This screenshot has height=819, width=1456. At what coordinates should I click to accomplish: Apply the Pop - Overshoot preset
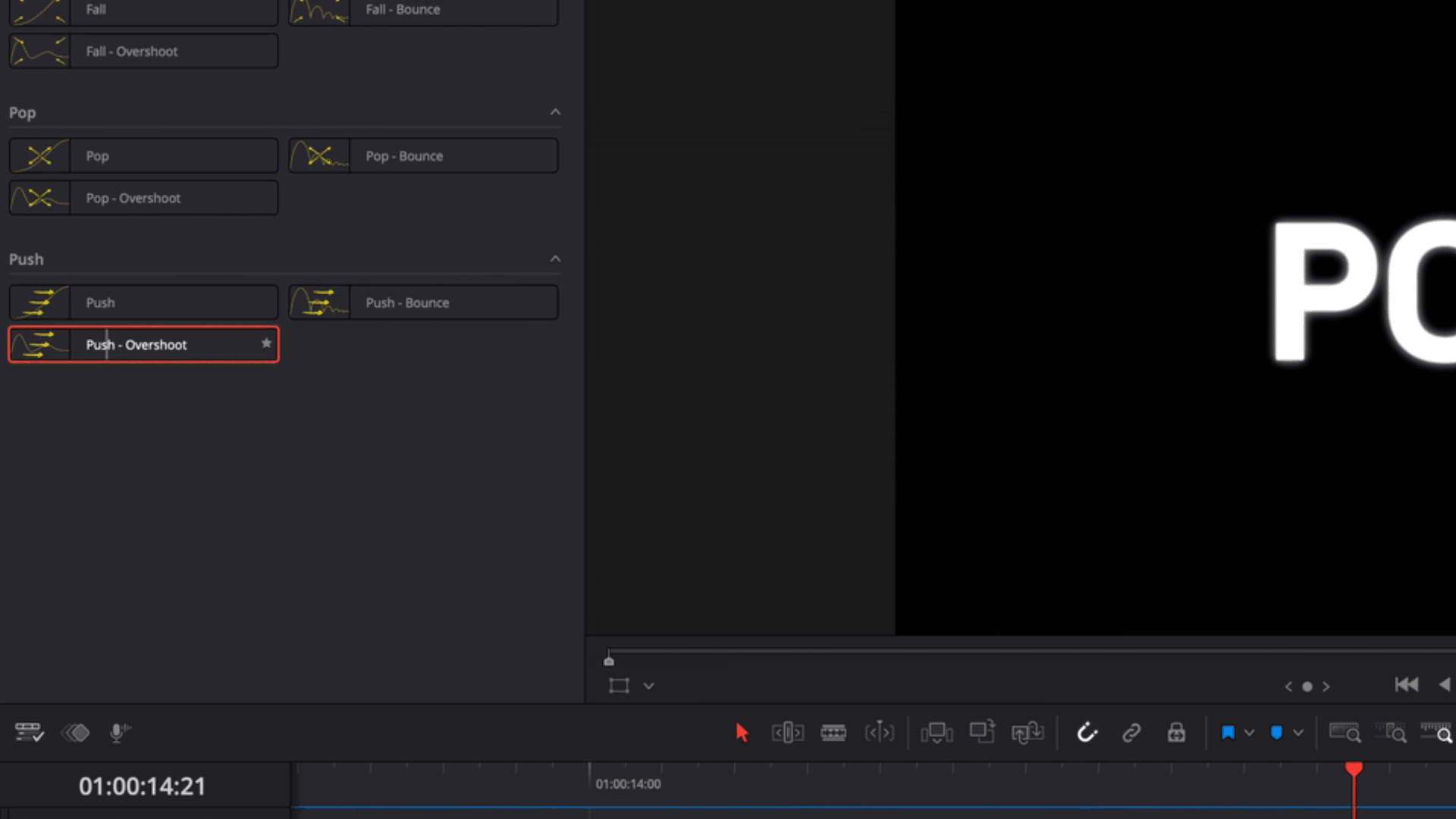(143, 198)
